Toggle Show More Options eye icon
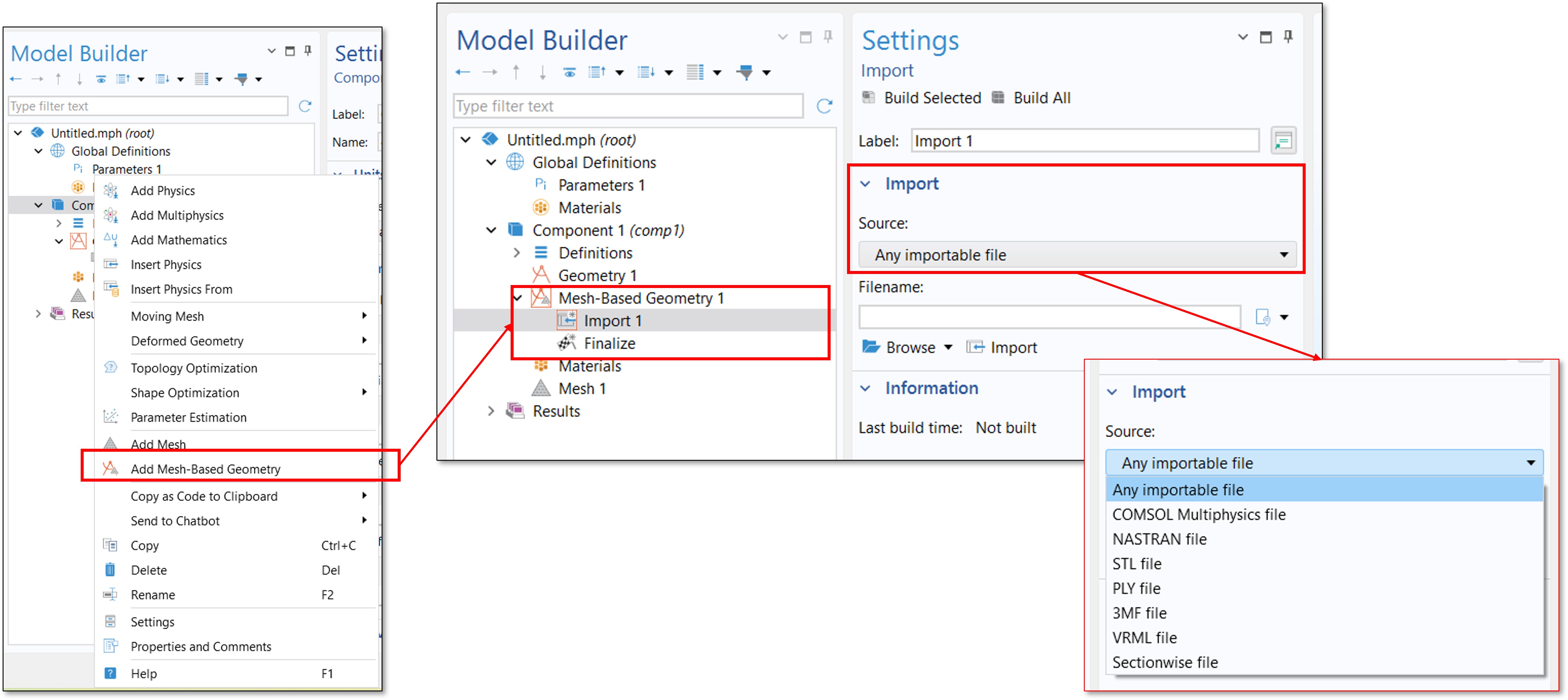The width and height of the screenshot is (1568, 700). (570, 72)
